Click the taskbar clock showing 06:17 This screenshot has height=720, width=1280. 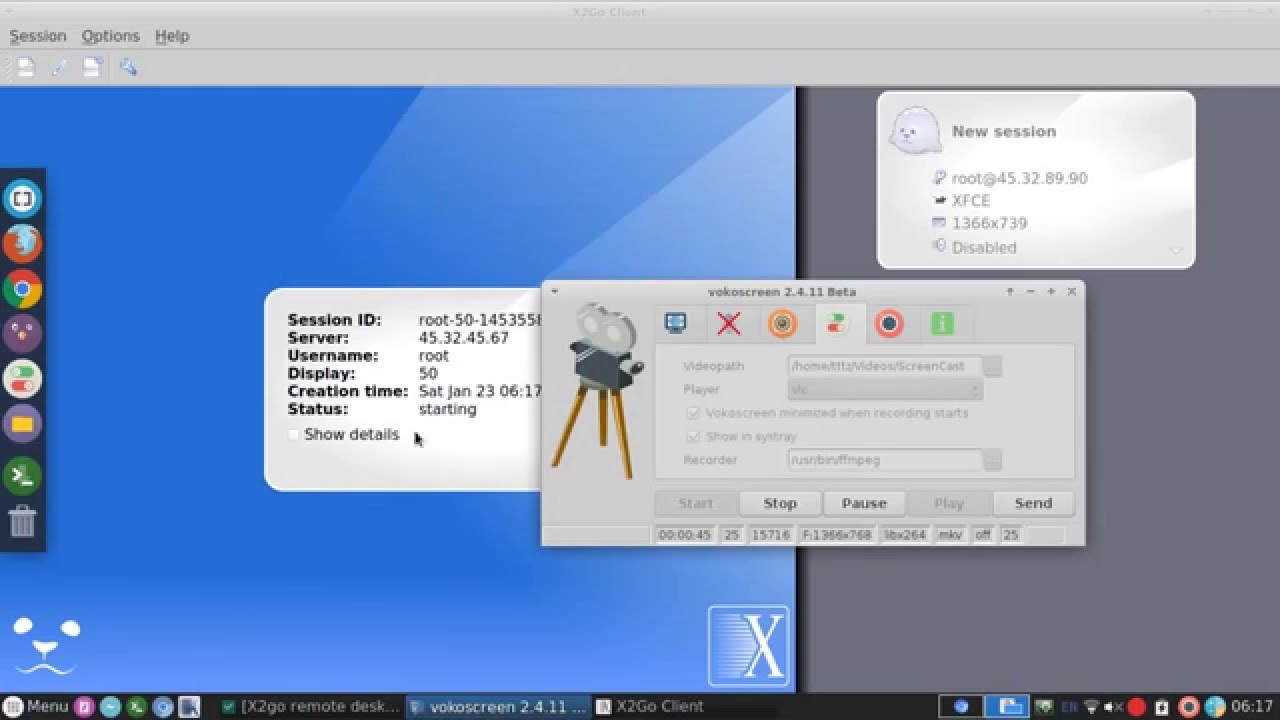[x=1253, y=706]
